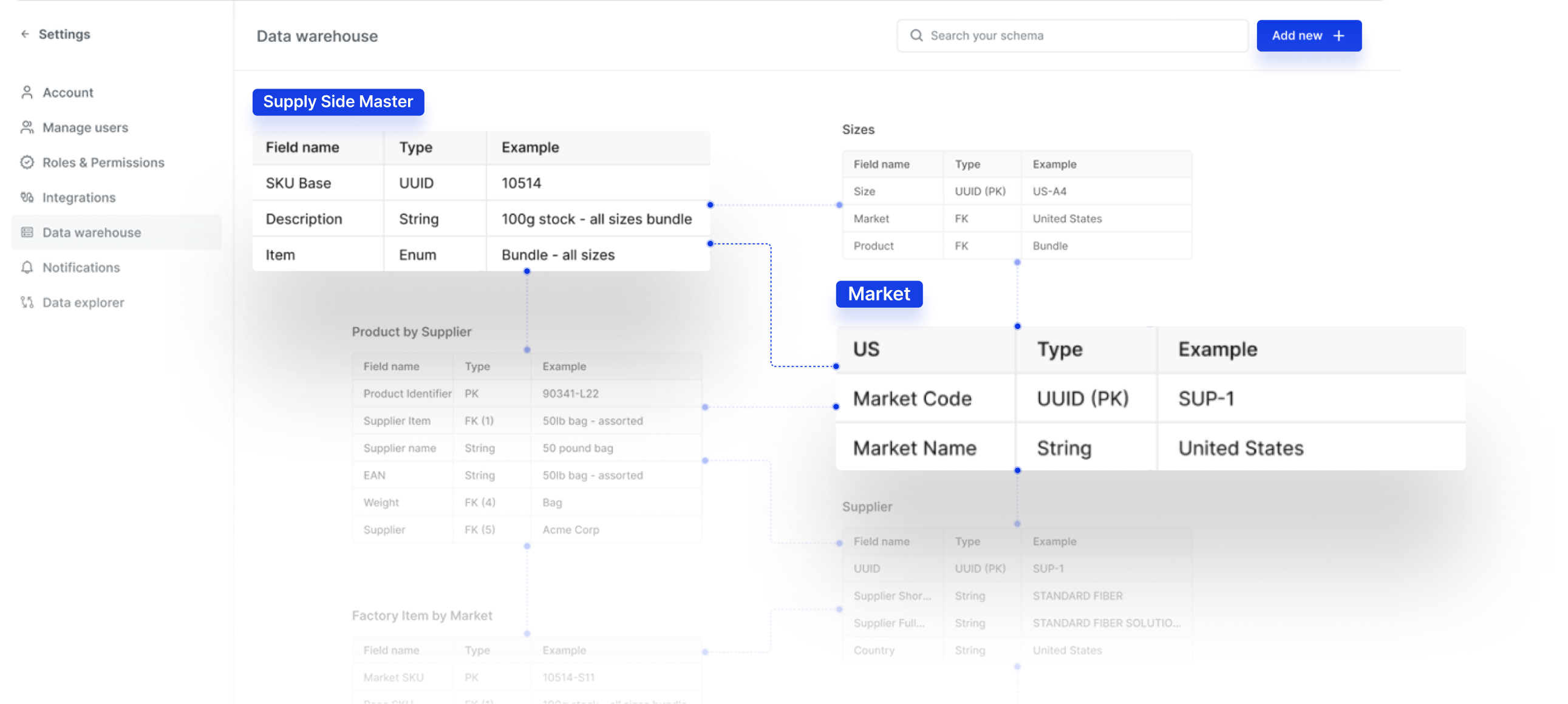Viewport: 1568px width, 704px height.
Task: Click the Weight field row
Action: point(527,503)
